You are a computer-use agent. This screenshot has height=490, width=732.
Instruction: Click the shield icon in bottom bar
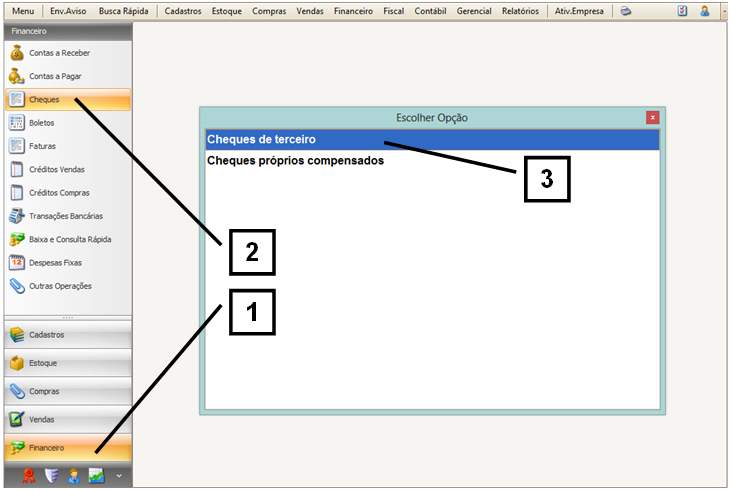(x=52, y=475)
